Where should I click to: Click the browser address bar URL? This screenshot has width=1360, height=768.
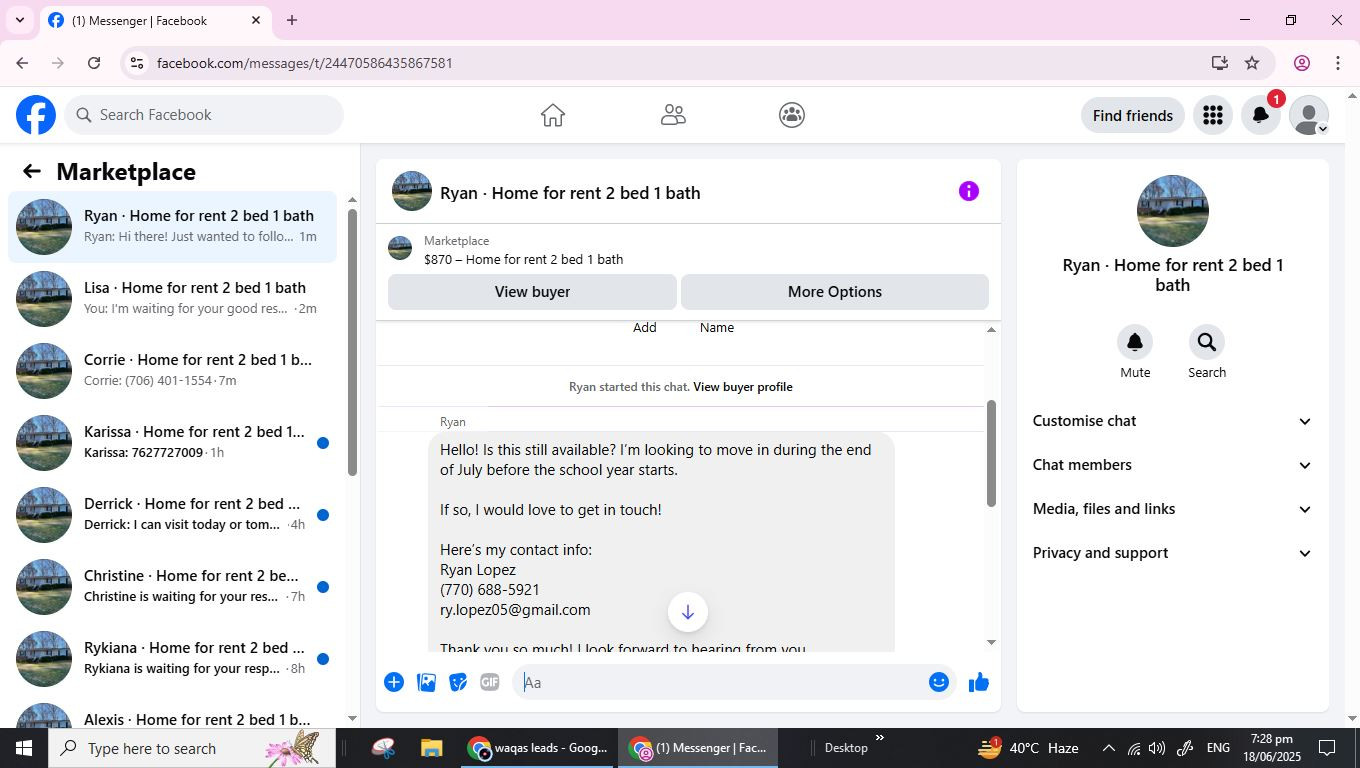click(x=305, y=63)
